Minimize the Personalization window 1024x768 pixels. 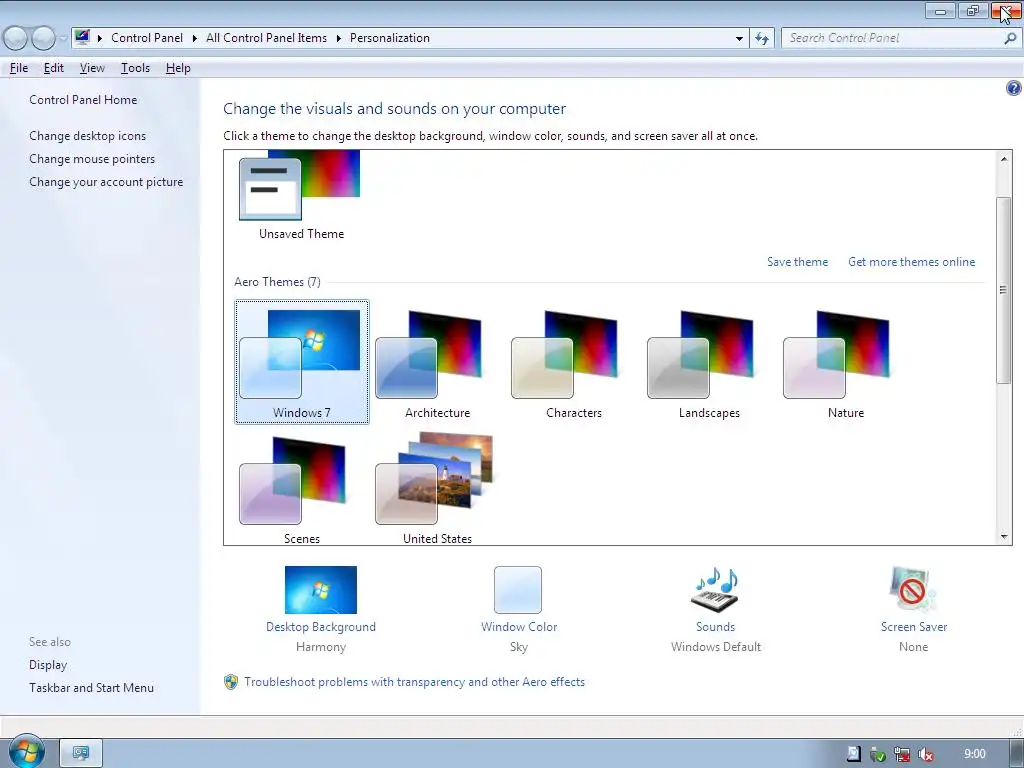click(940, 10)
